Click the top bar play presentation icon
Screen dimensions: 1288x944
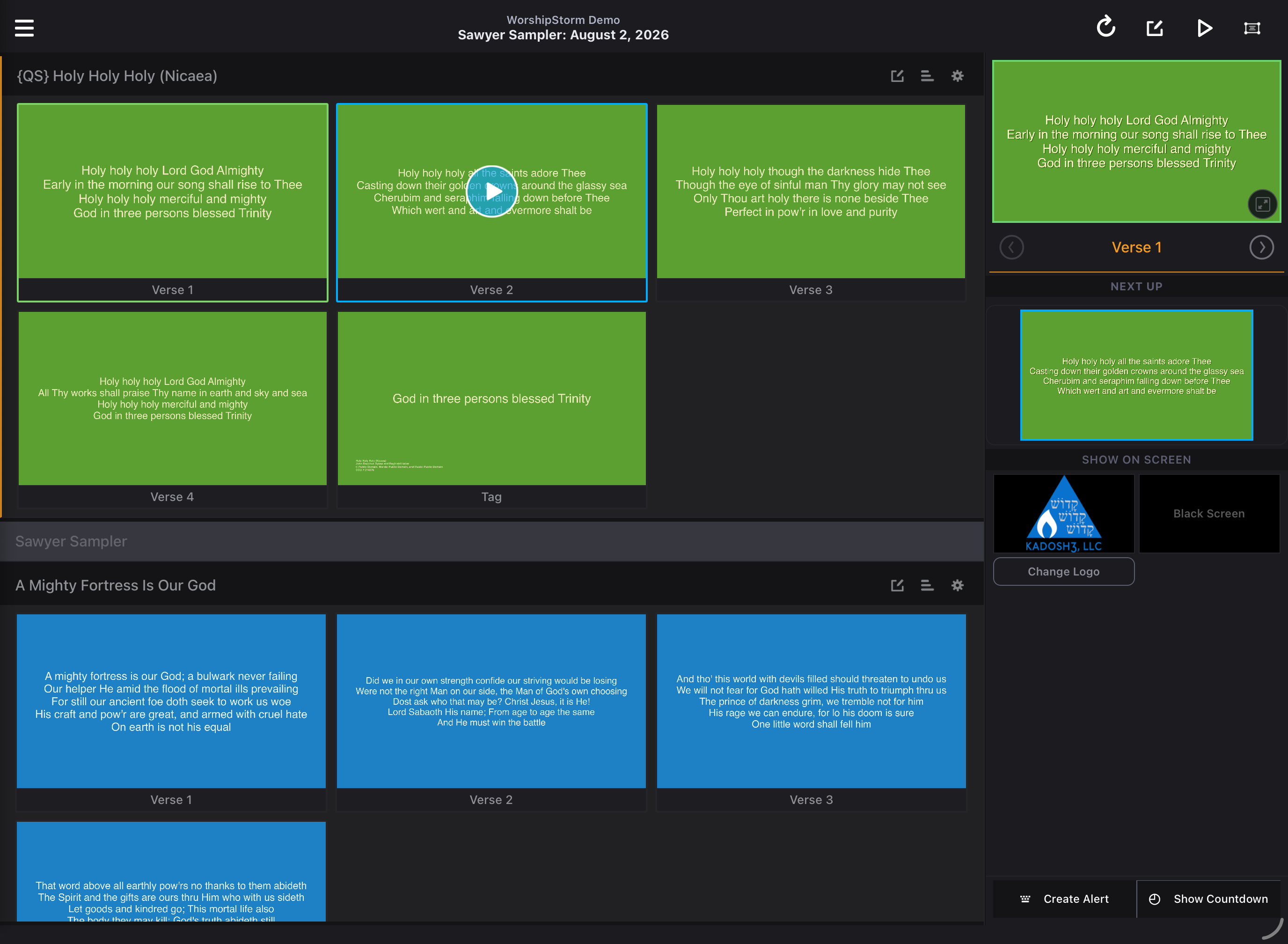1204,28
